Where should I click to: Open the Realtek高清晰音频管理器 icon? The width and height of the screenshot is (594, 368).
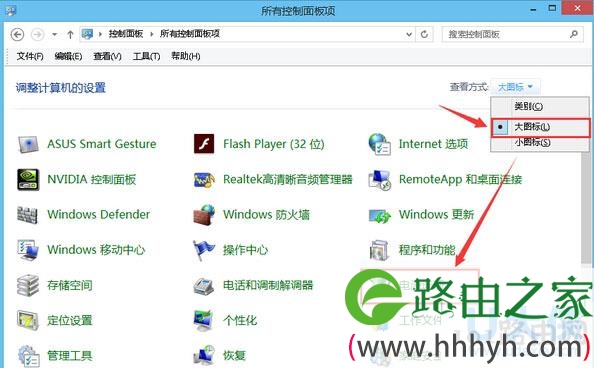(x=204, y=179)
